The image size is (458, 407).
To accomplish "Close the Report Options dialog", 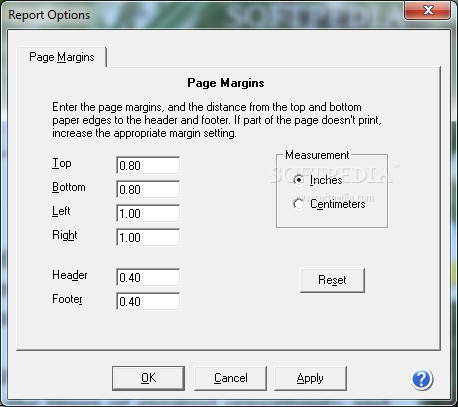I will 428,10.
